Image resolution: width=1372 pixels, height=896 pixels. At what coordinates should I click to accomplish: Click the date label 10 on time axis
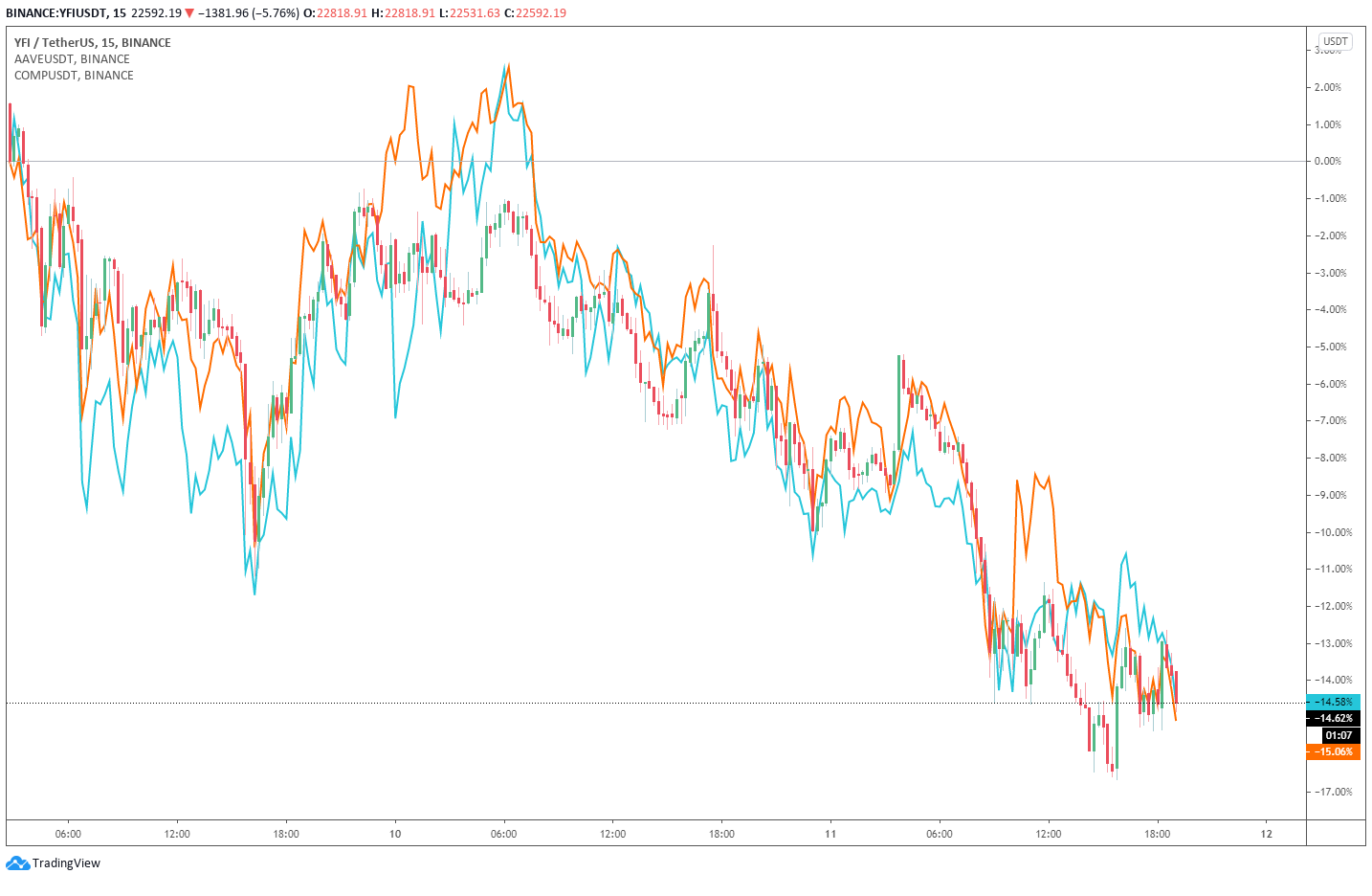click(x=395, y=834)
